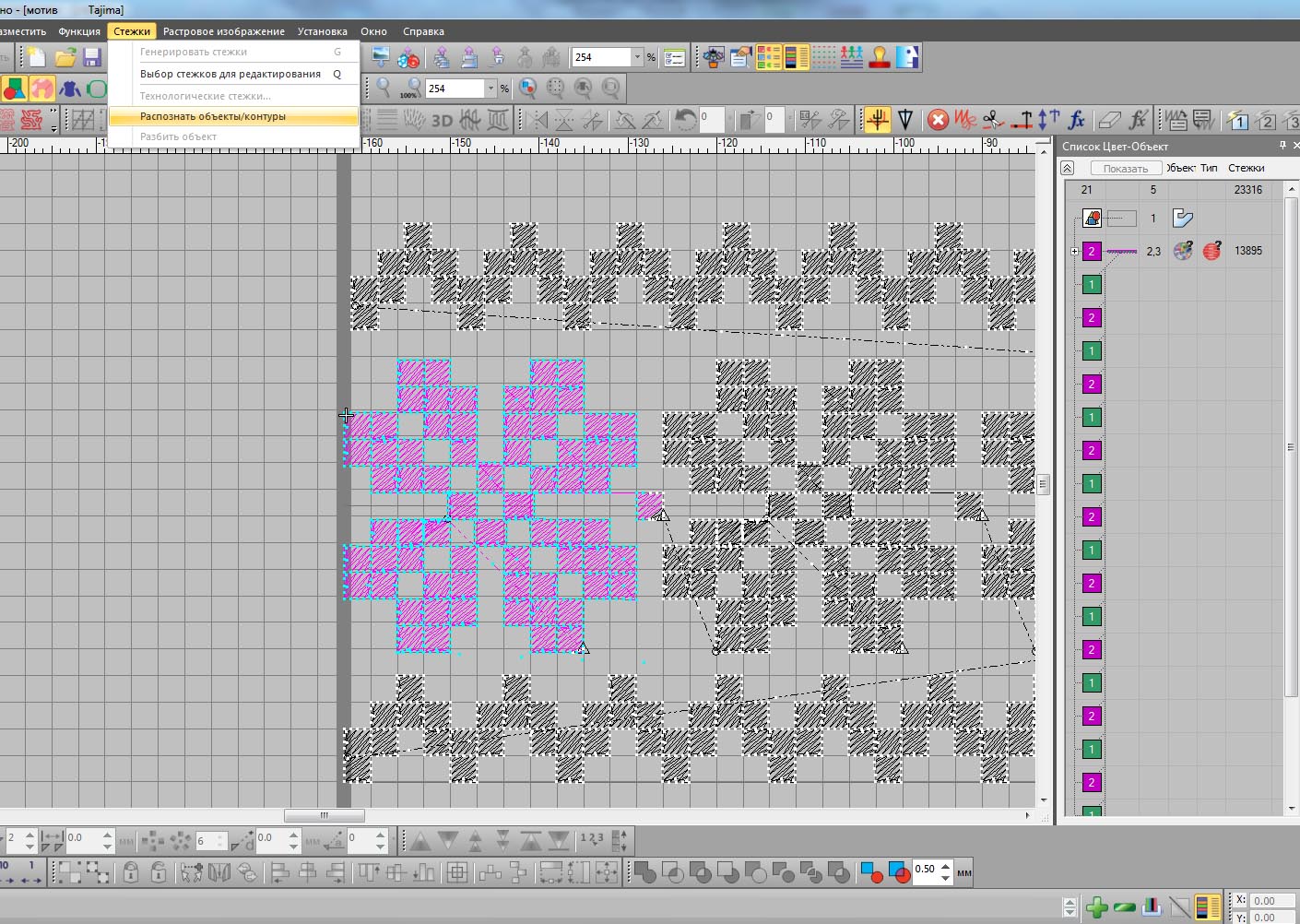Choose Выбор стежков для редактирования
The height and width of the screenshot is (924, 1300).
pyautogui.click(x=230, y=74)
